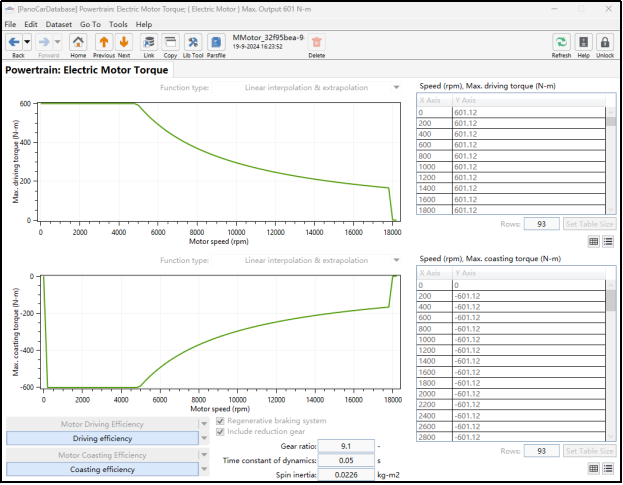Open the Lib Tool icon
Viewport: 623px width, 485px height.
(193, 42)
